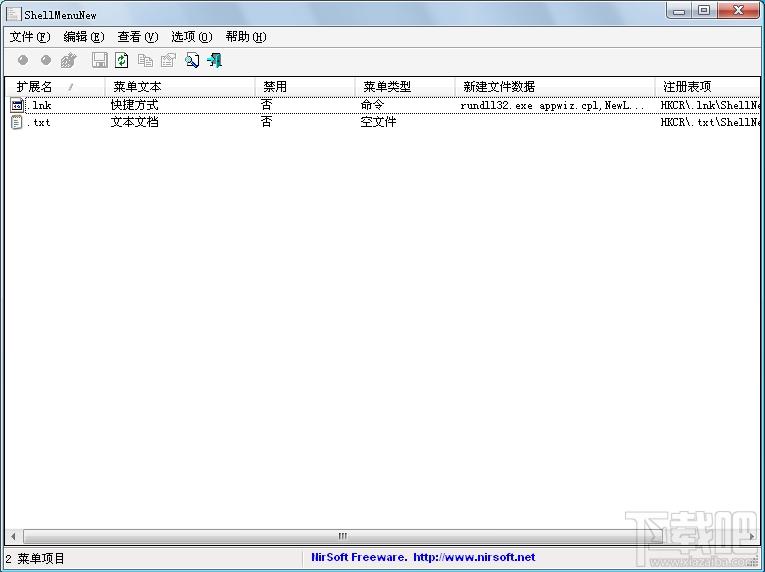Click the 文本文档 menu text cell
Image resolution: width=765 pixels, height=572 pixels.
pyautogui.click(x=134, y=122)
